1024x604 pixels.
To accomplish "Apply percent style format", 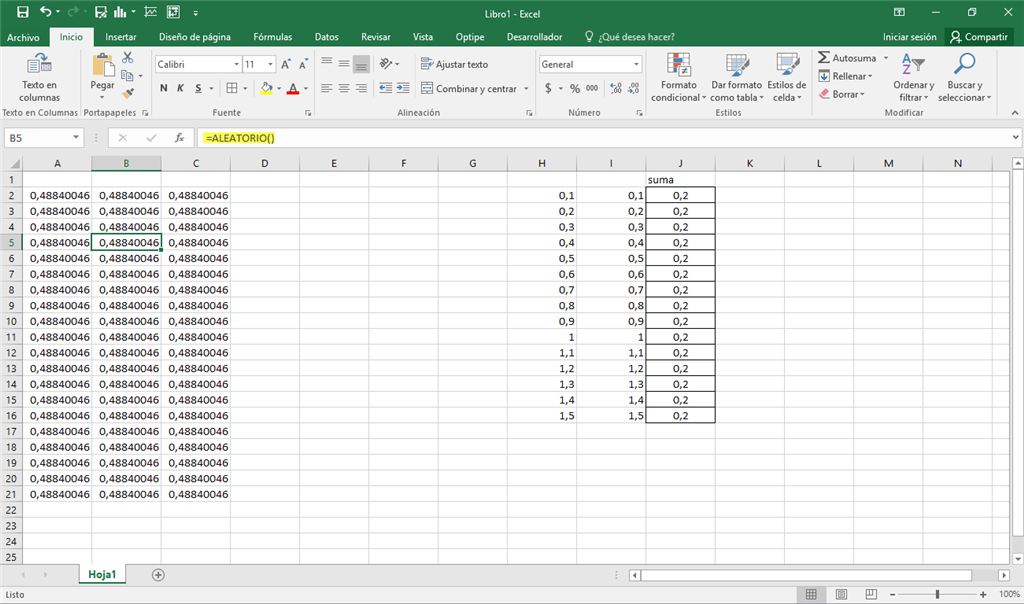I will [575, 88].
